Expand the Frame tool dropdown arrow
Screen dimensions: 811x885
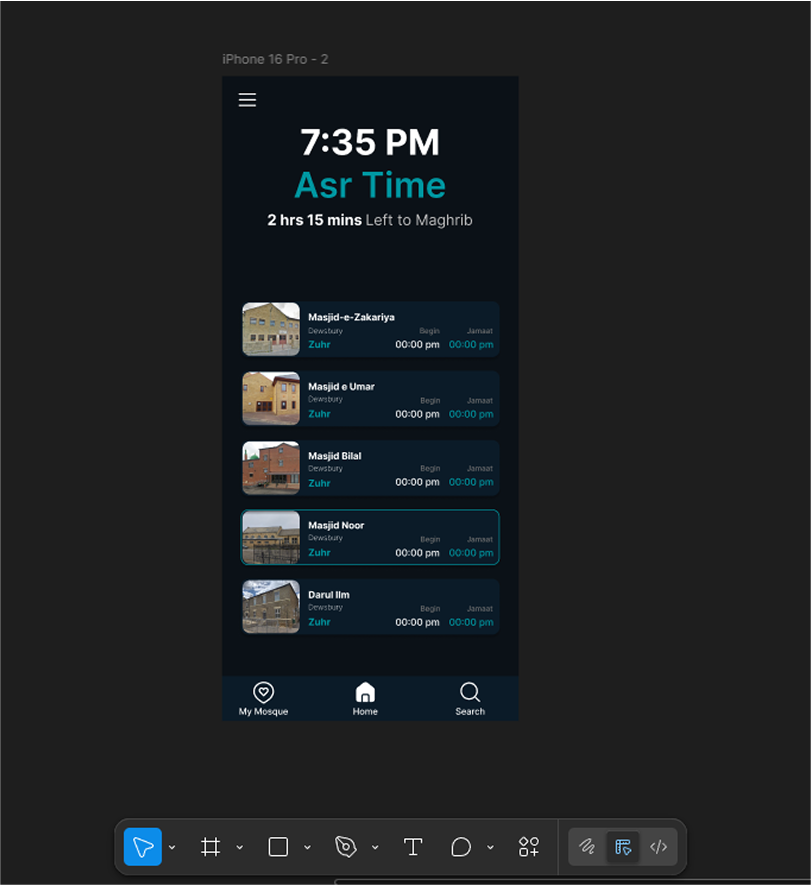tap(239, 848)
